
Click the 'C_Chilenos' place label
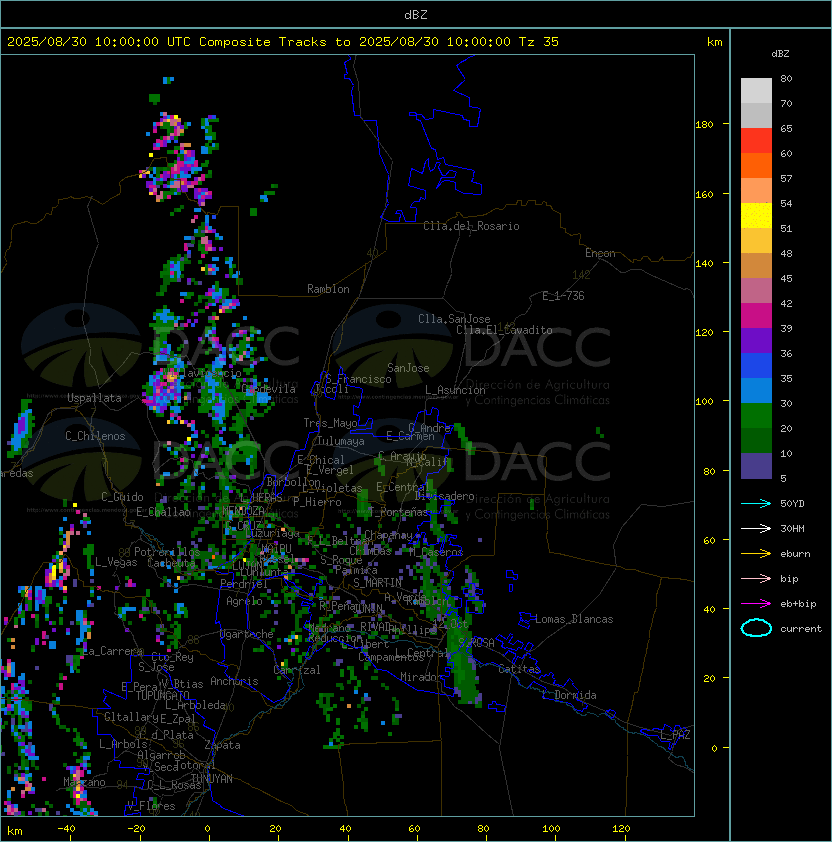pyautogui.click(x=95, y=436)
